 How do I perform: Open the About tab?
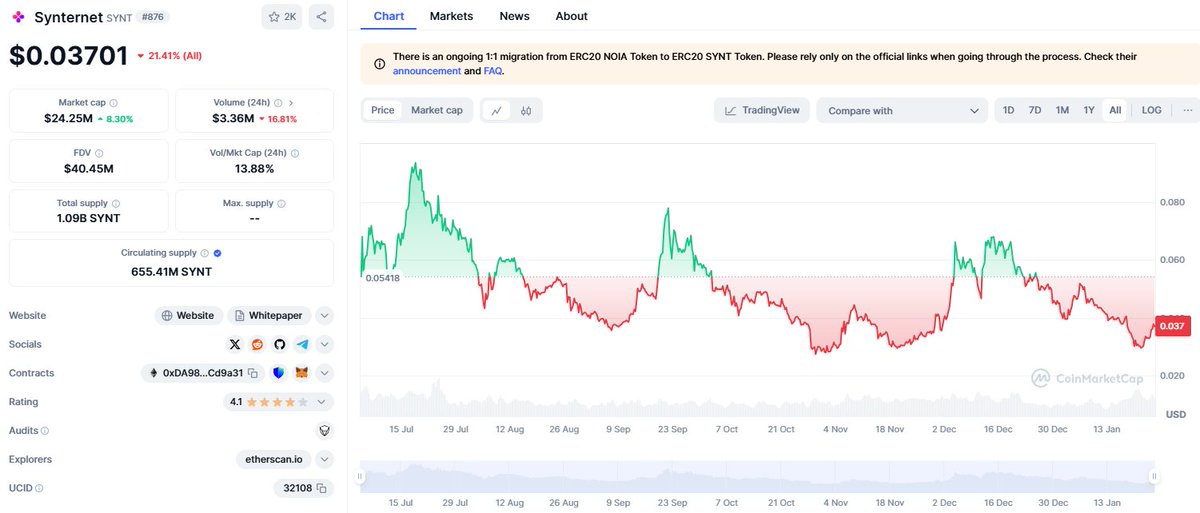572,16
